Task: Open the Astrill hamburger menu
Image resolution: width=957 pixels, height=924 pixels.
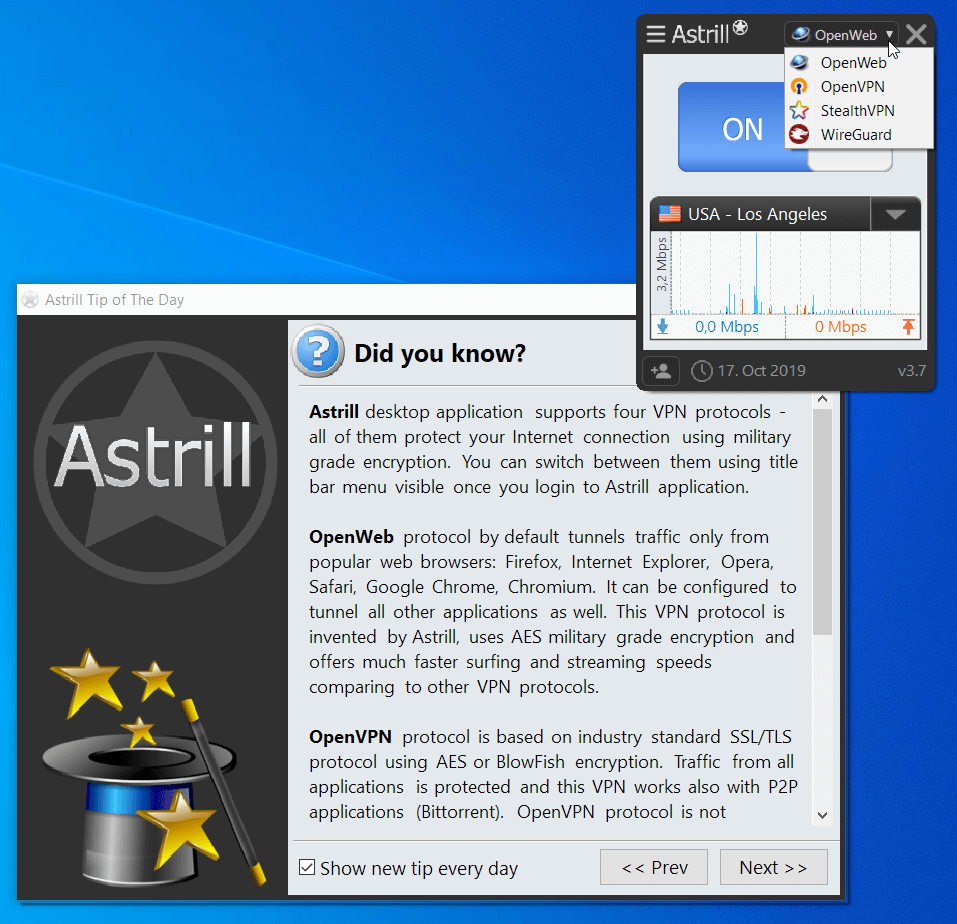Action: (x=655, y=34)
